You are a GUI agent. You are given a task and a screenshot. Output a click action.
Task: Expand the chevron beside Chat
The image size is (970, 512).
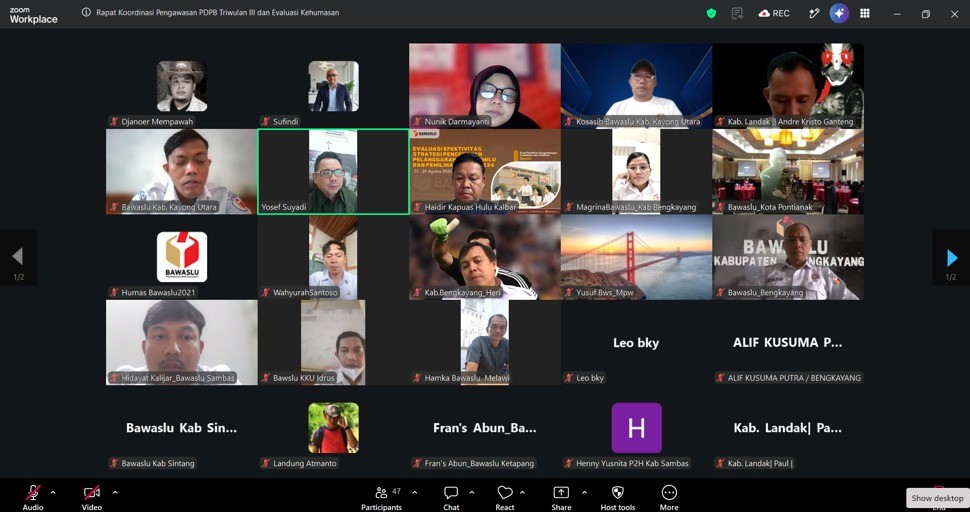[x=471, y=493]
